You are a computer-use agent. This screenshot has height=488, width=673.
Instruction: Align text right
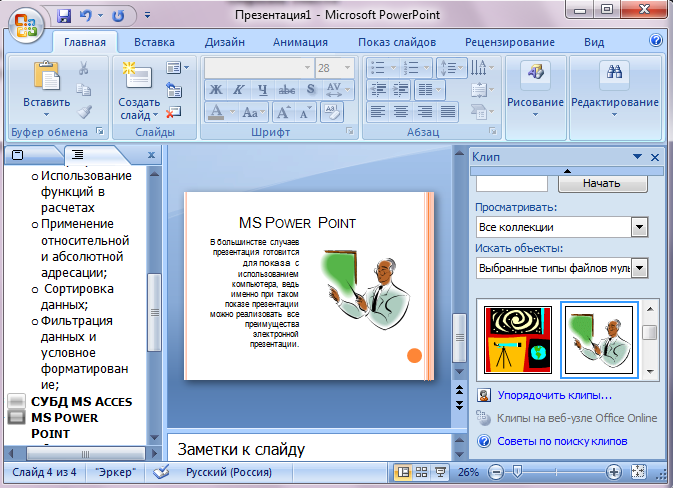(x=424, y=112)
